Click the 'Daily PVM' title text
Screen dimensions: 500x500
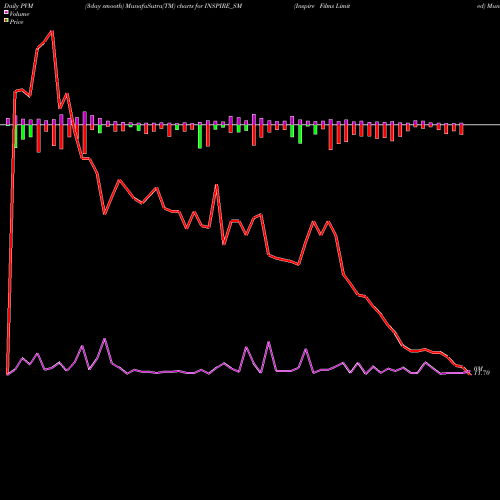point(19,6)
